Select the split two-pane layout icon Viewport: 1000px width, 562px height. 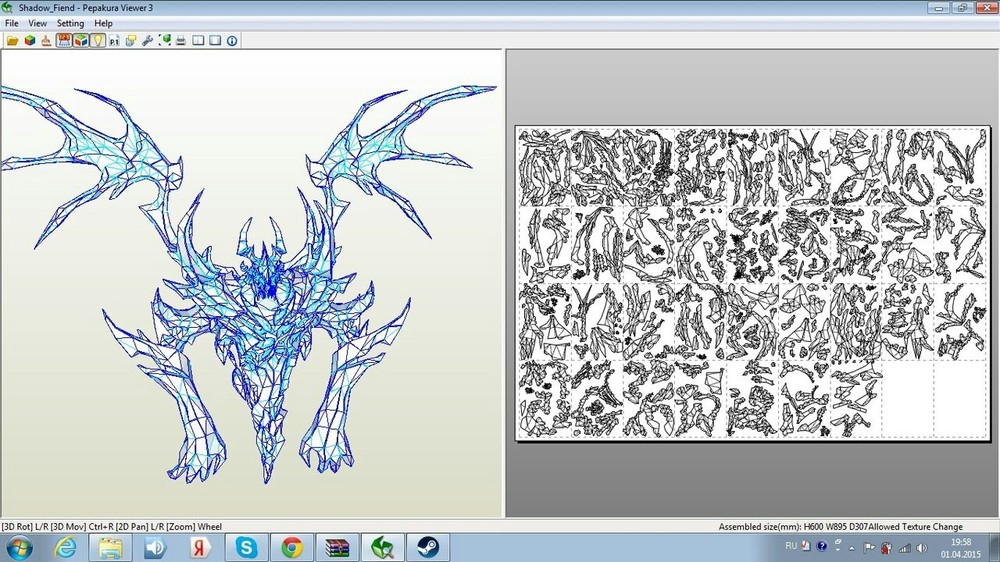[198, 40]
